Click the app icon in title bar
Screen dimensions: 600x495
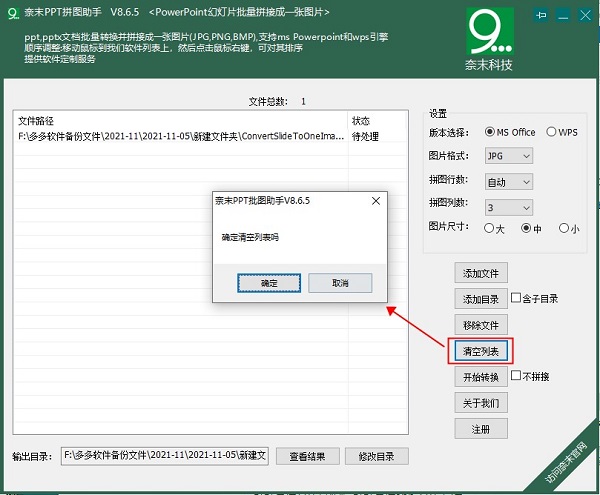[x=13, y=13]
